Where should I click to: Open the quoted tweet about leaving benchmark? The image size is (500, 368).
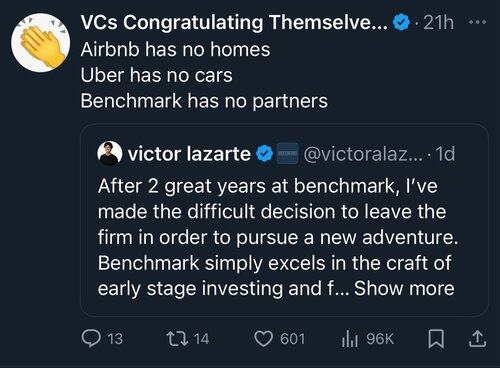pyautogui.click(x=285, y=220)
